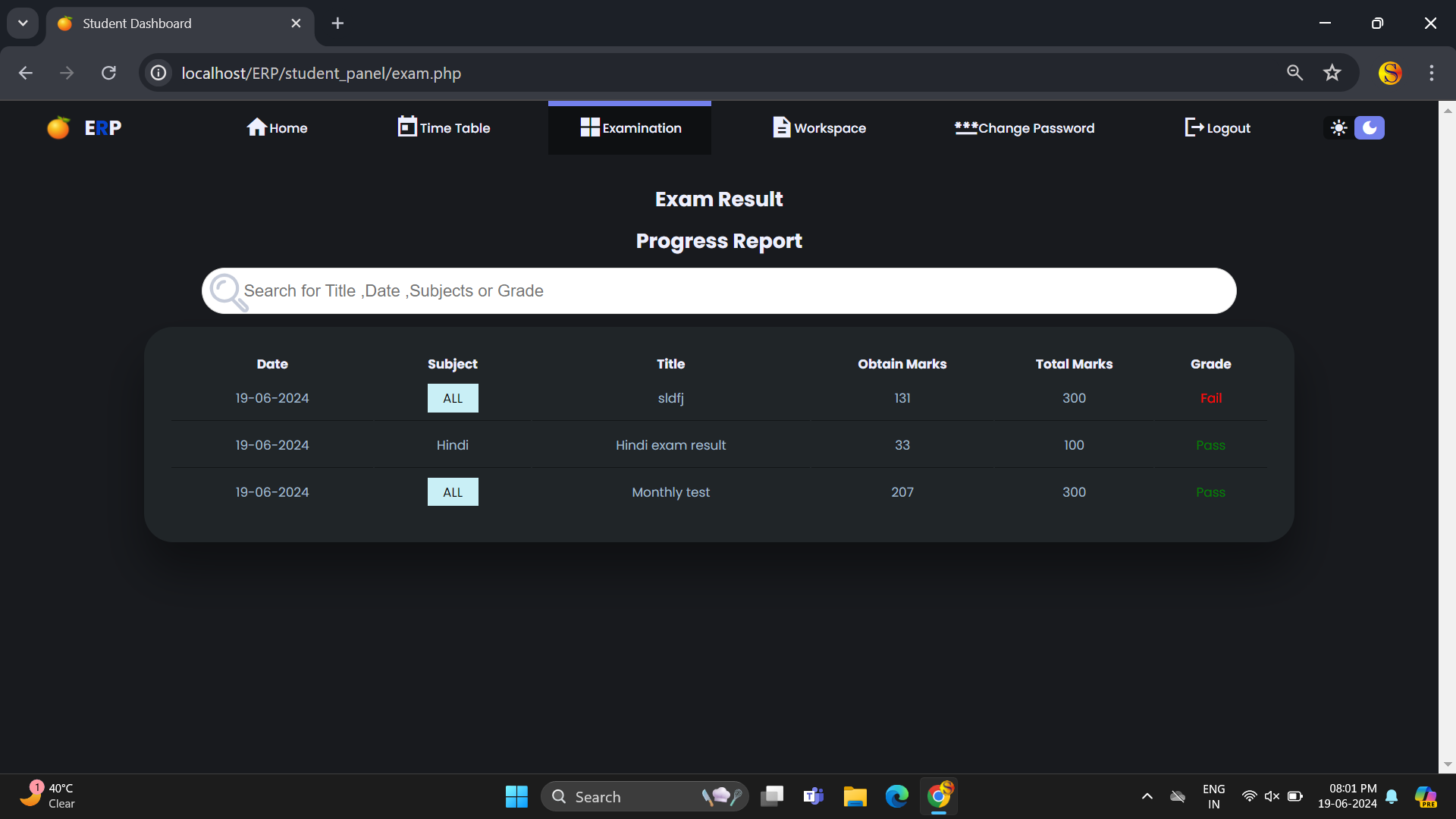Switch to light mode sun toggle
Viewport: 1456px width, 819px height.
[1338, 128]
